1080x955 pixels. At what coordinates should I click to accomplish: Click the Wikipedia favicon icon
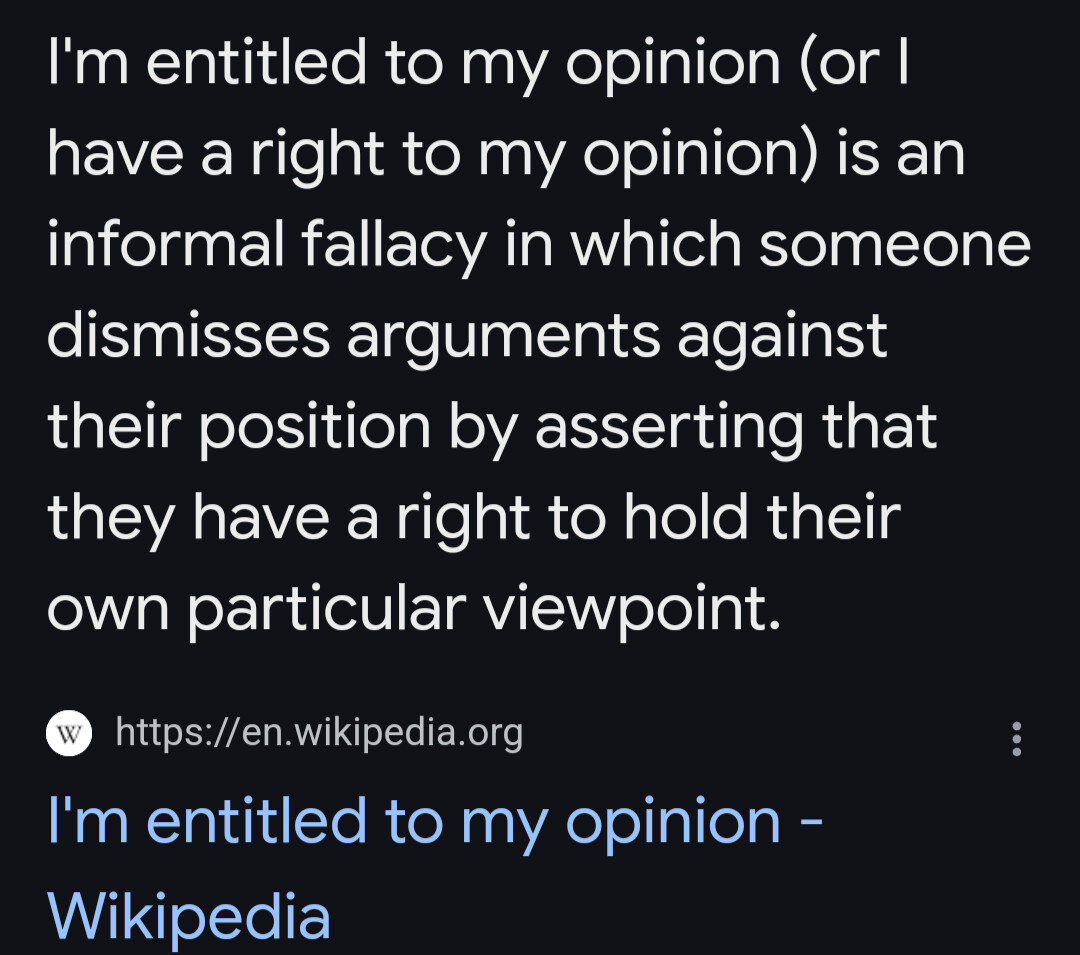click(69, 733)
